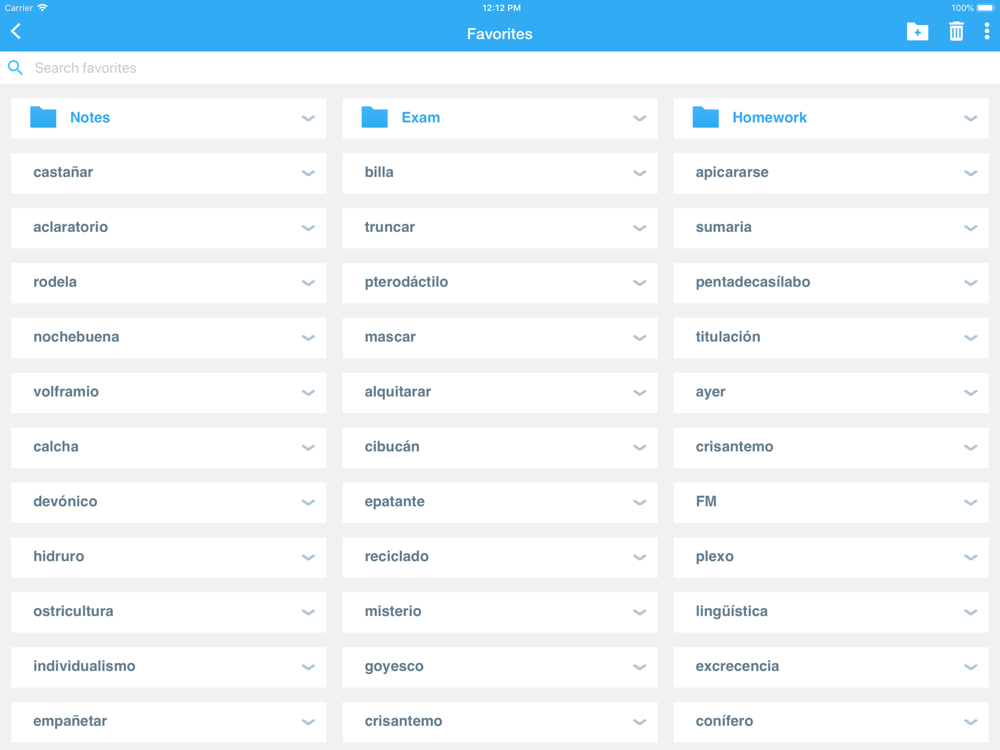Expand the titulación entry chevron
Viewport: 1000px width, 750px height.
(x=970, y=338)
